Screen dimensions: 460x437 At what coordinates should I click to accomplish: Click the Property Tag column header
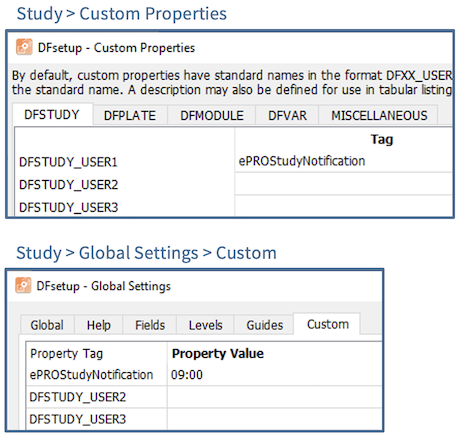tap(67, 354)
